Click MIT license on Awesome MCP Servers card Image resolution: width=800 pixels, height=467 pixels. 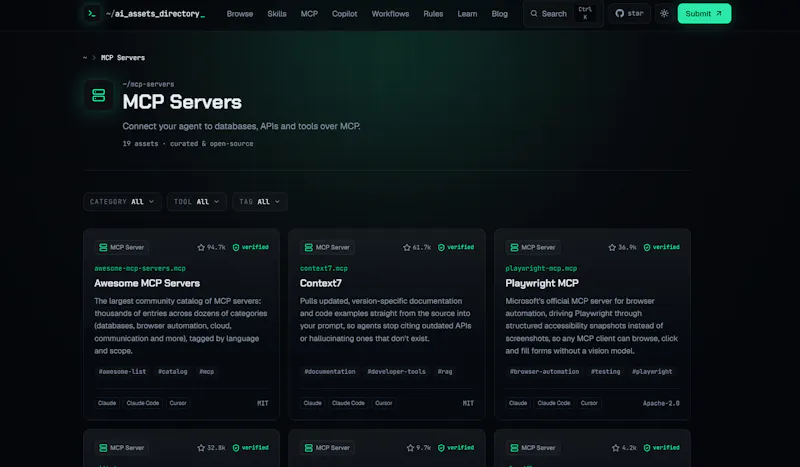263,403
